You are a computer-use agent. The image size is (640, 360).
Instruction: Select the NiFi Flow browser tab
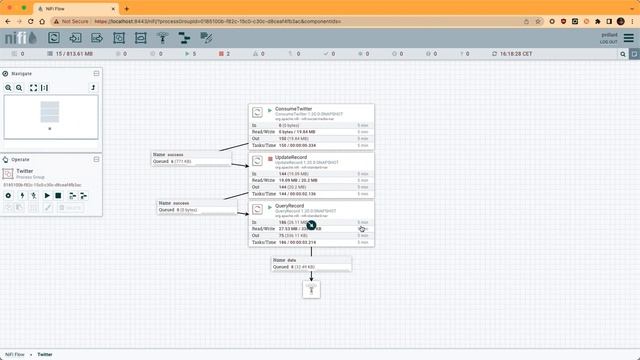click(x=76, y=9)
